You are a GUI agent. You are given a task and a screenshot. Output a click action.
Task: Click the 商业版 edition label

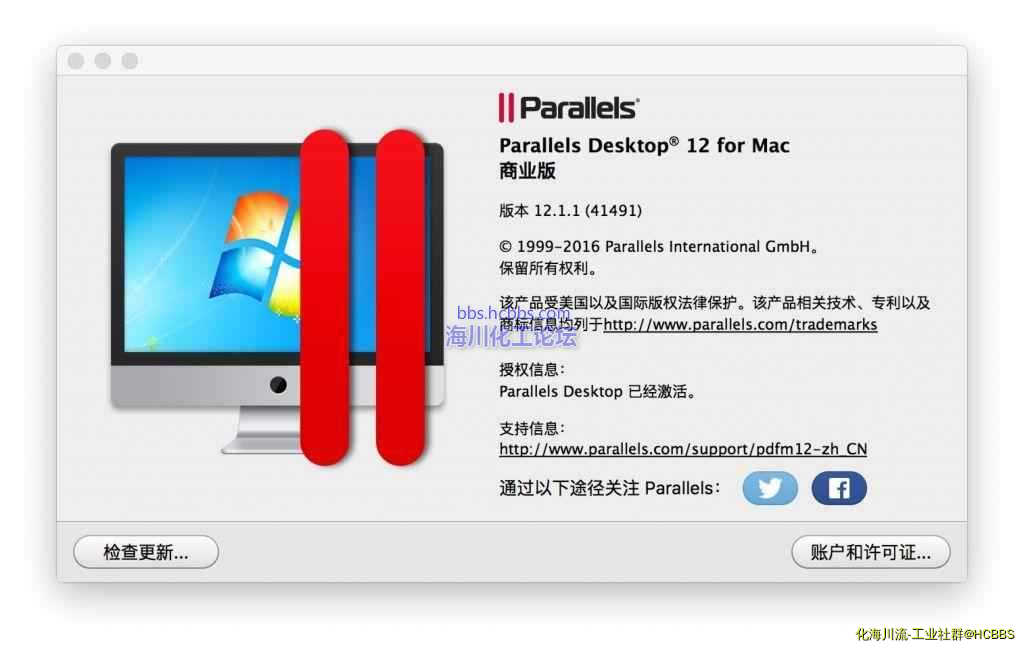tap(527, 171)
